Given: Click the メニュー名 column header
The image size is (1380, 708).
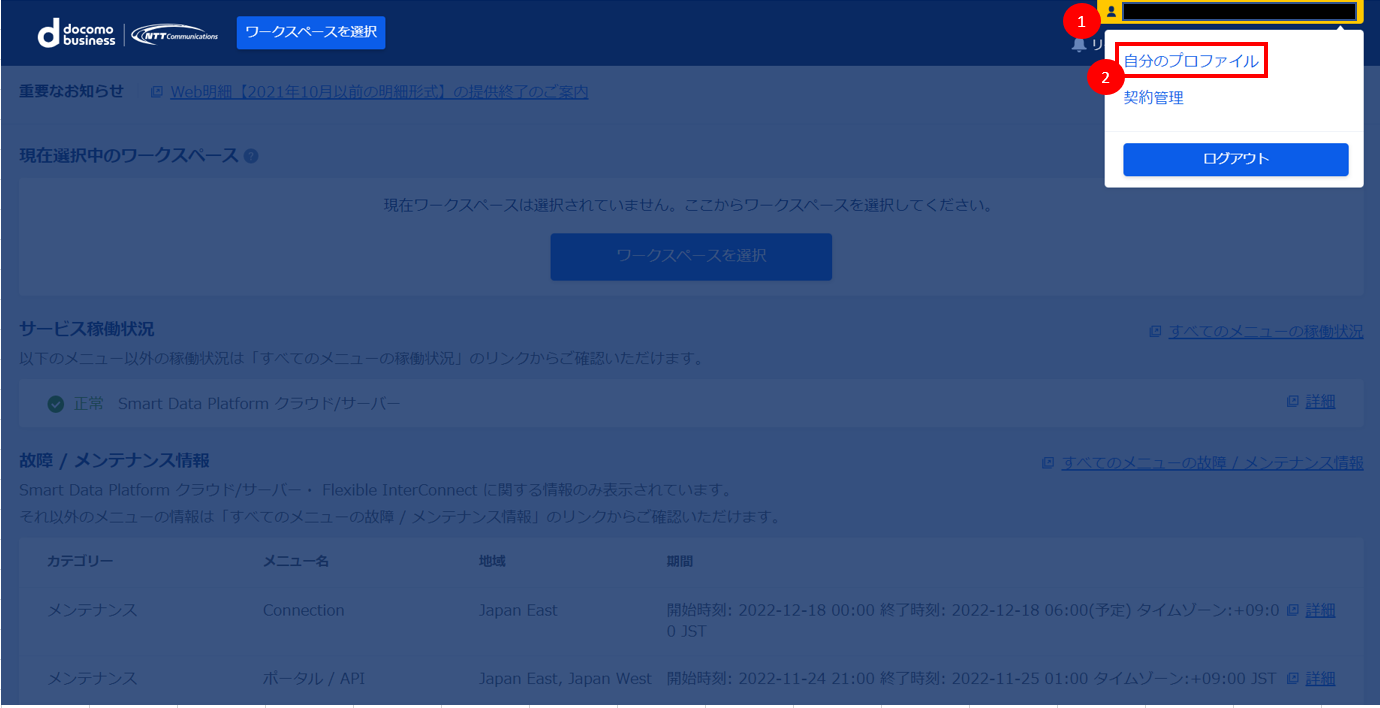Looking at the screenshot, I should tap(296, 561).
